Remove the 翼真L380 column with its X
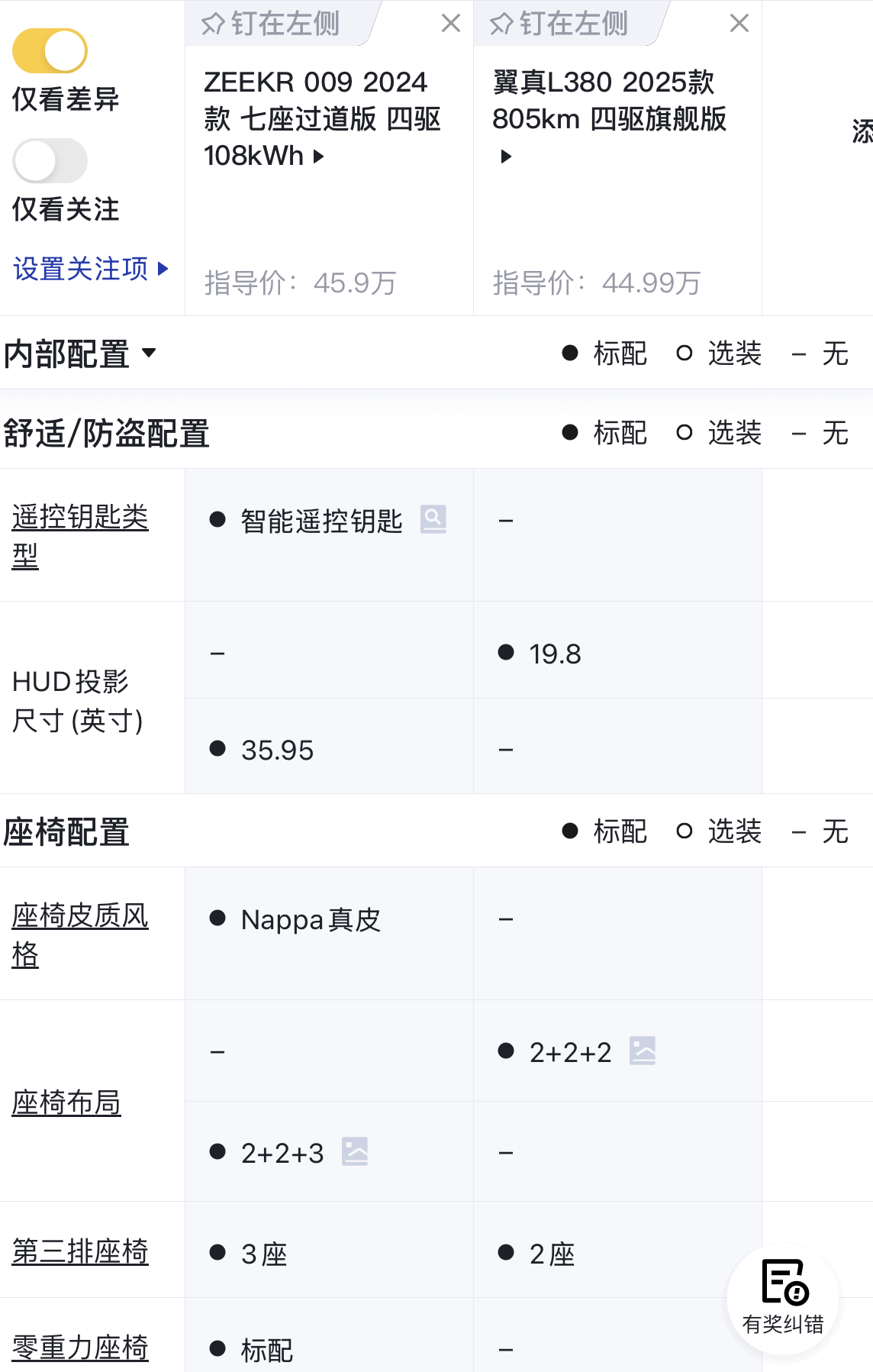Viewport: 873px width, 1372px height. (x=739, y=22)
